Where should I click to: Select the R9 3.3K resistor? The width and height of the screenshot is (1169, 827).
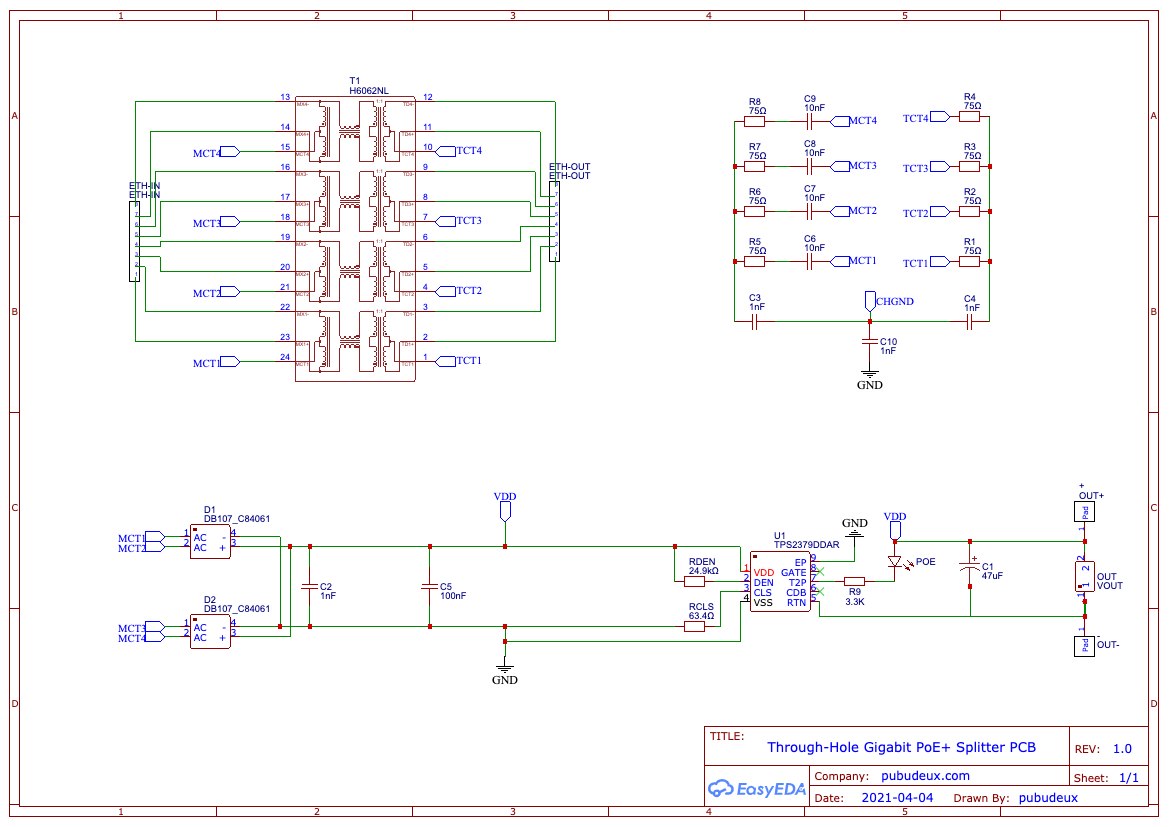pos(854,582)
